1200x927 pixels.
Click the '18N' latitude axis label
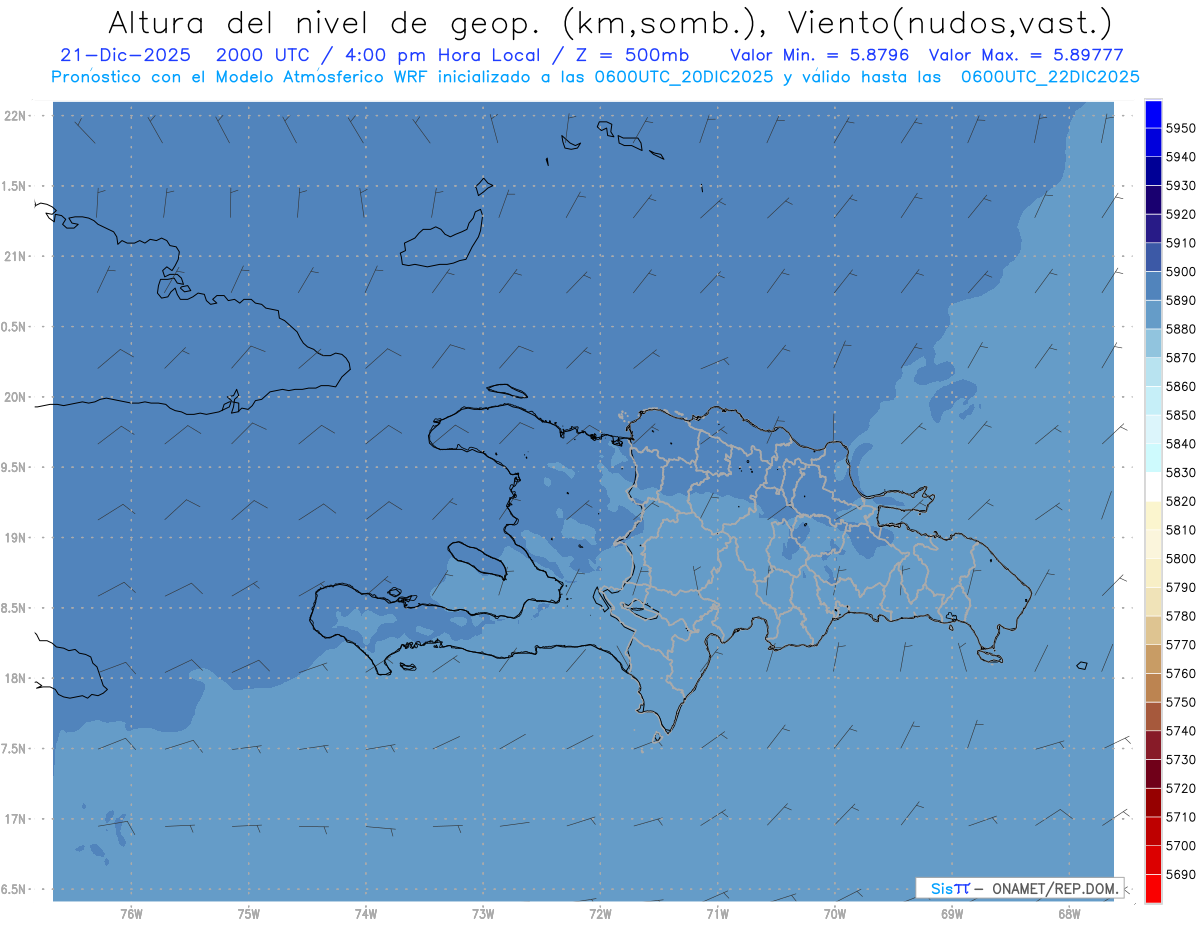(x=16, y=679)
